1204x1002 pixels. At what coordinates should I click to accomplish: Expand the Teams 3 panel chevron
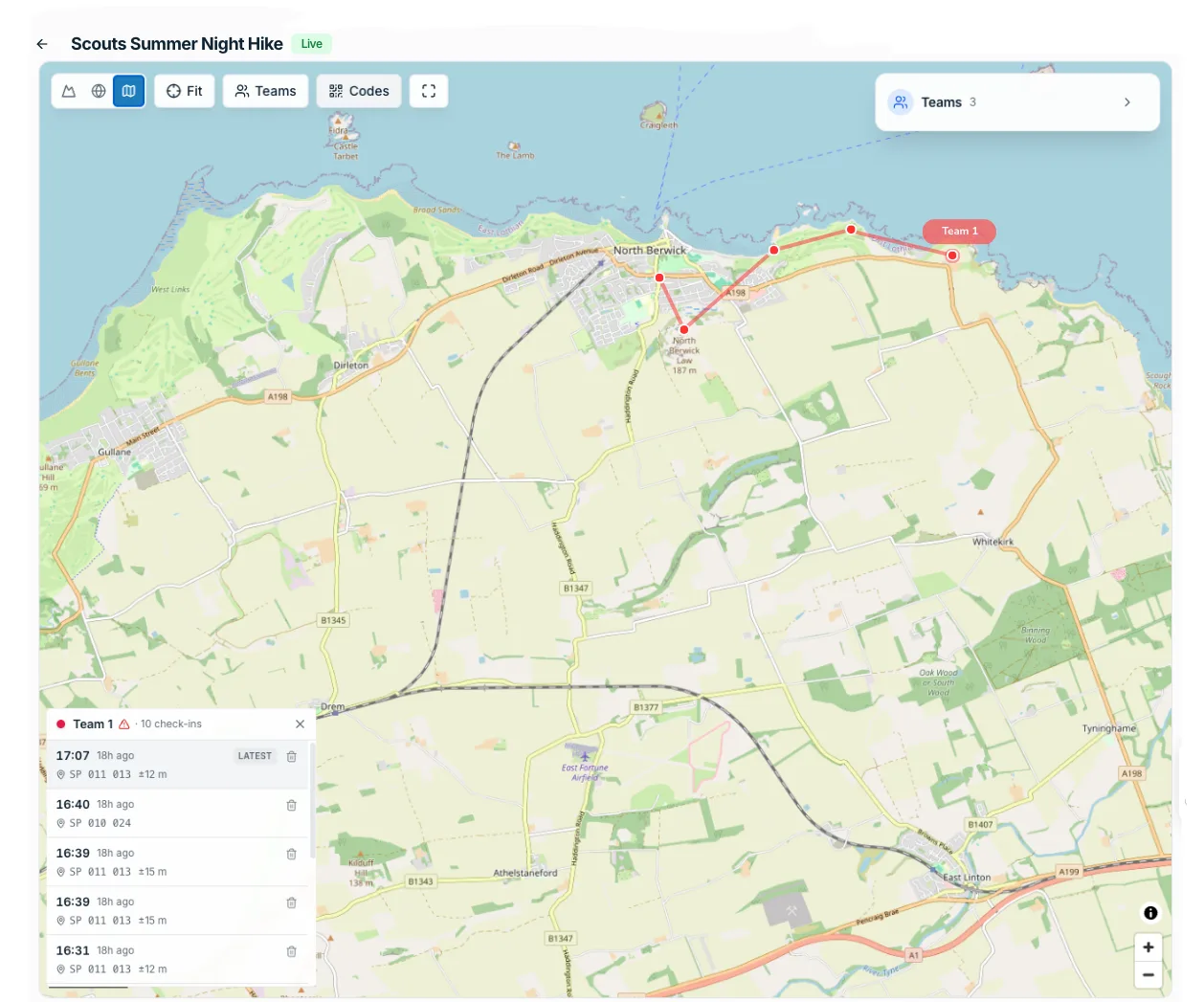pos(1127,102)
